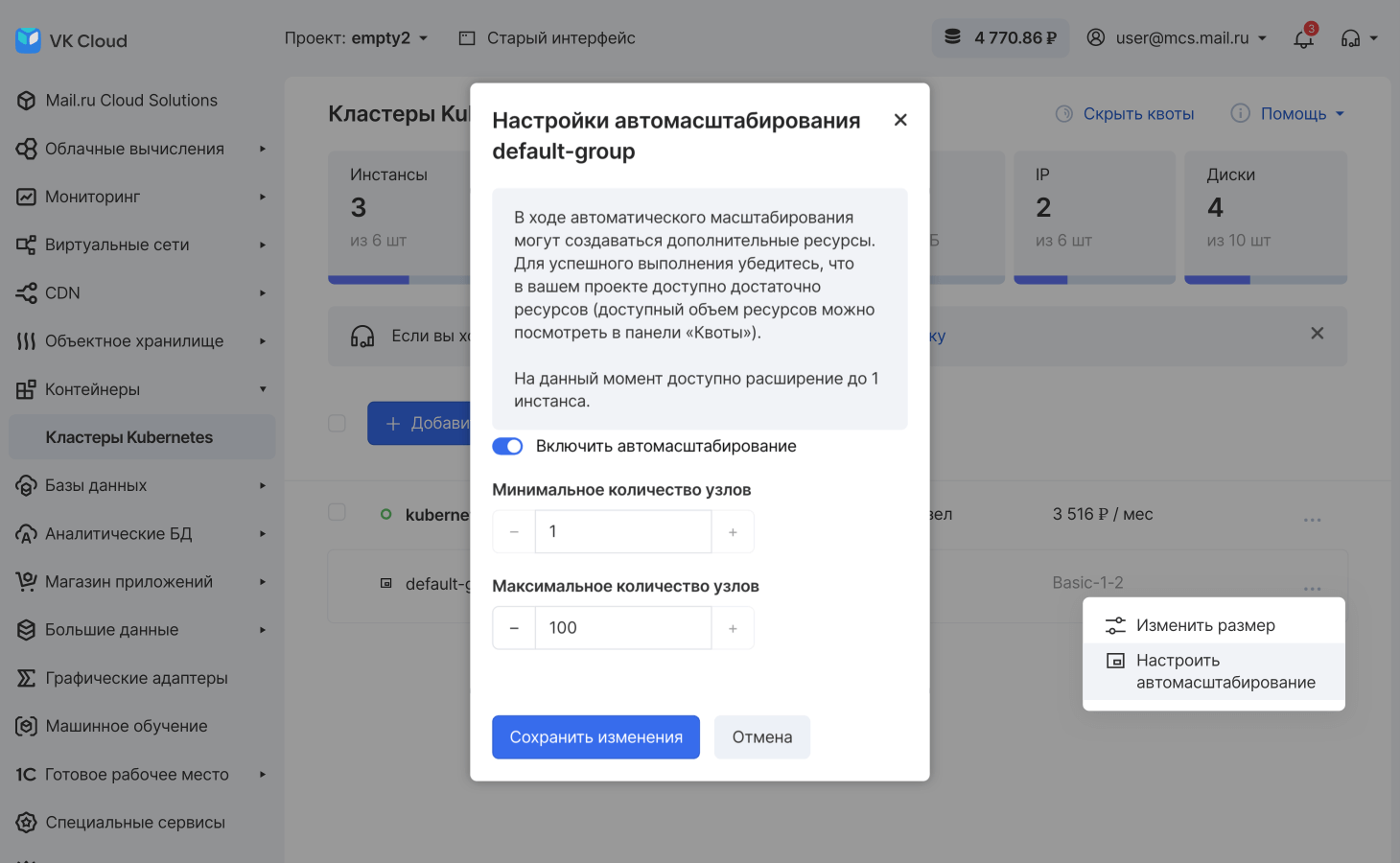The height and width of the screenshot is (863, 1400).
Task: Click the Сохранить изменения button
Action: [595, 736]
